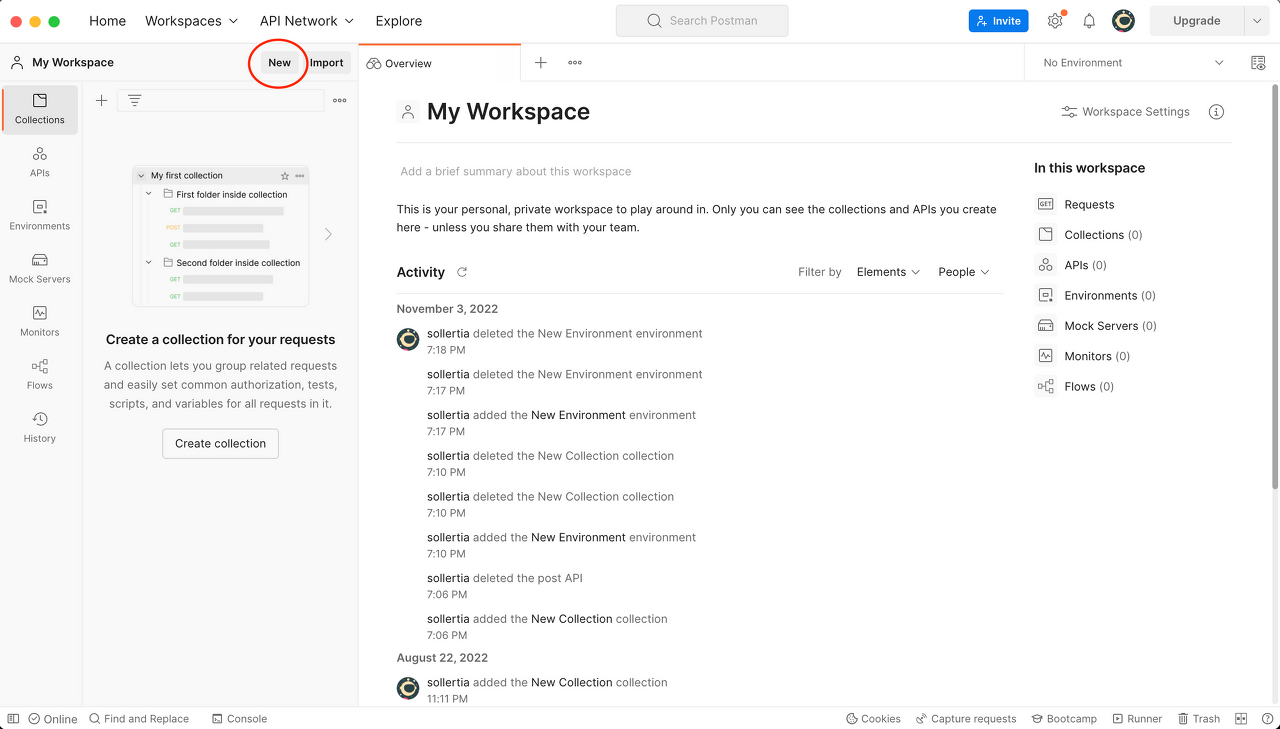The width and height of the screenshot is (1280, 729).
Task: Open the settings gear icon
Action: 1055,21
